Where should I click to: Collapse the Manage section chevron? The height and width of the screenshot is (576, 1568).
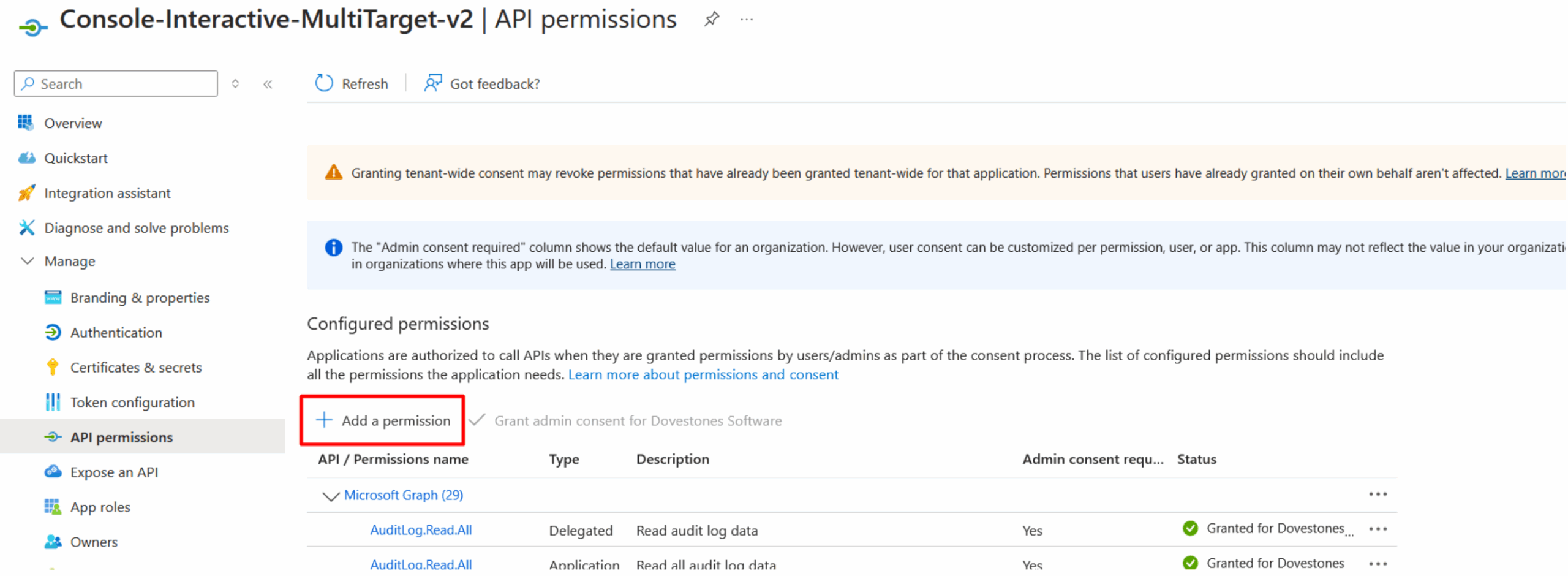[x=27, y=261]
